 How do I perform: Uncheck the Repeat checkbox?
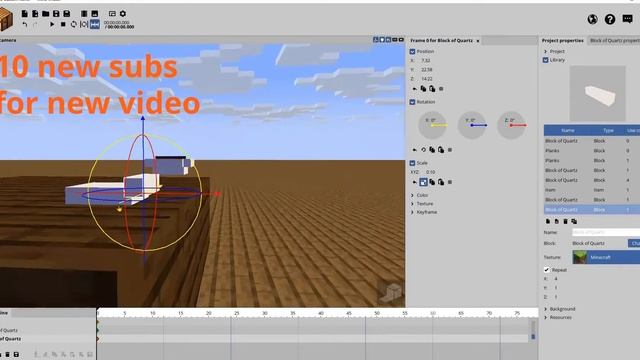(x=547, y=270)
